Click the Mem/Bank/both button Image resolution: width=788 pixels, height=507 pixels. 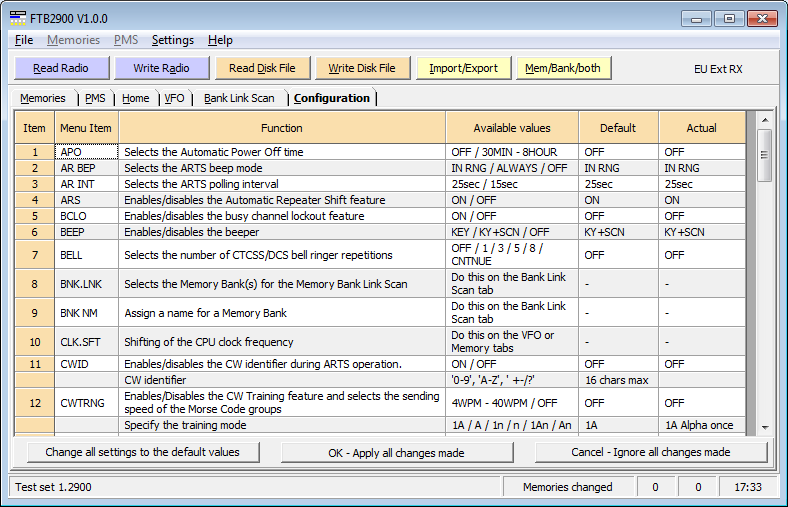coord(563,68)
